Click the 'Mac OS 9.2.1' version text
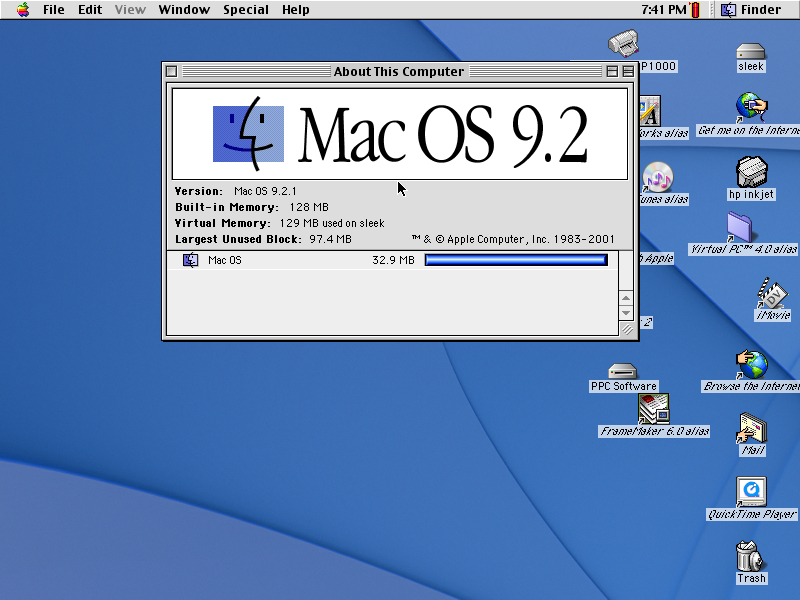Viewport: 800px width, 600px height. 265,191
